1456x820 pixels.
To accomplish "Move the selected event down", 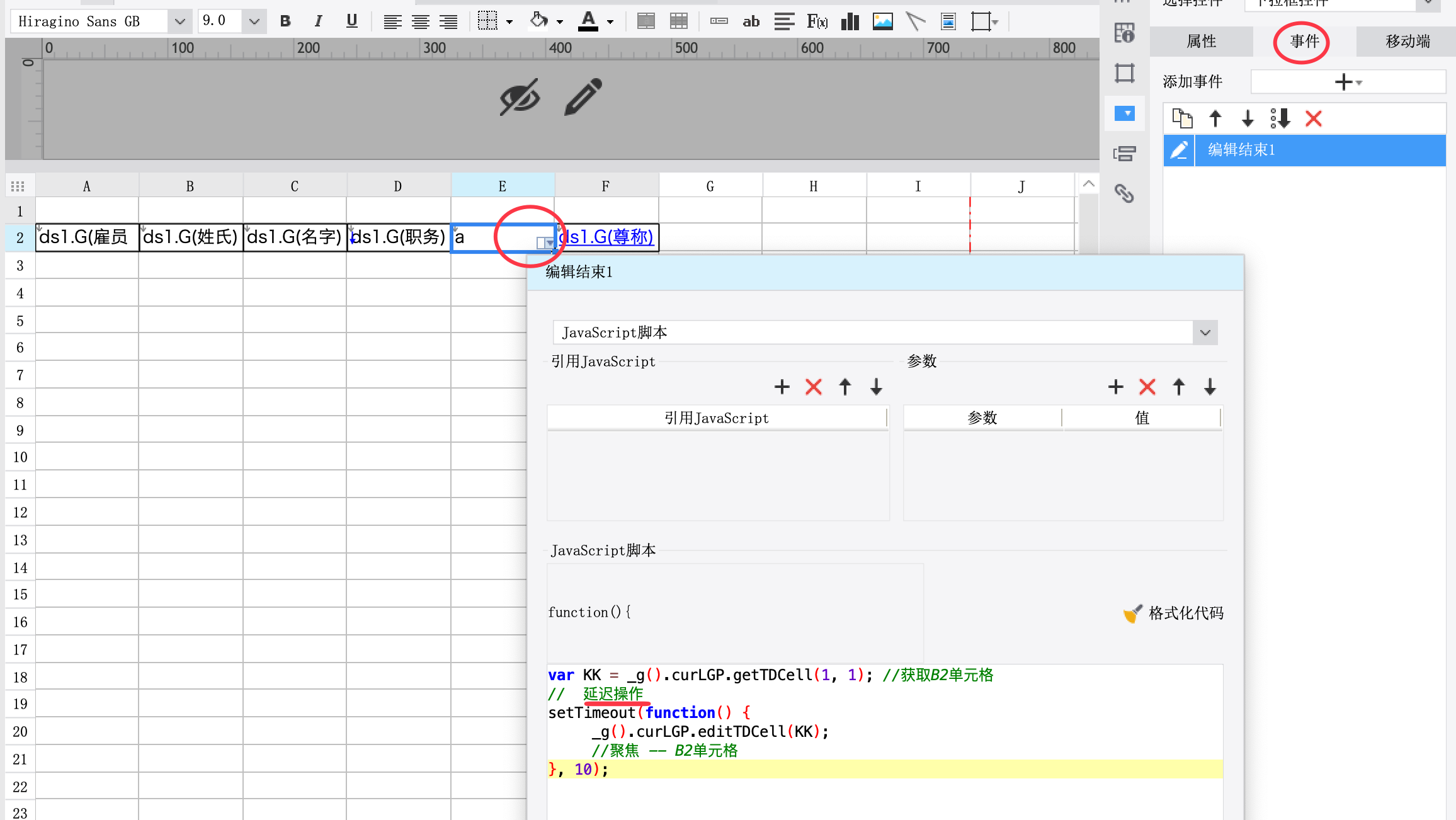I will coord(1248,118).
